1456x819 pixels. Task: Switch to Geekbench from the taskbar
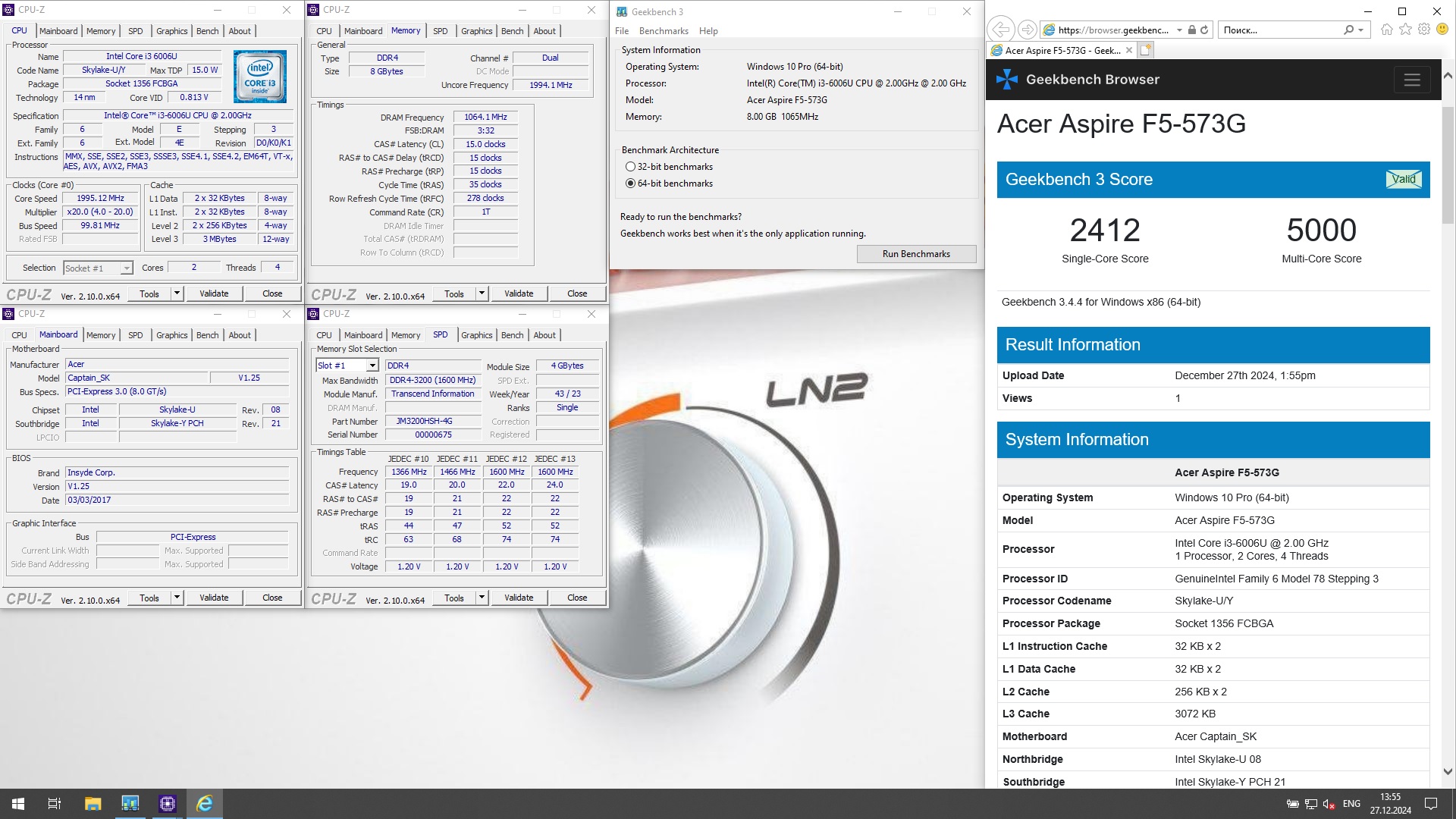[130, 804]
